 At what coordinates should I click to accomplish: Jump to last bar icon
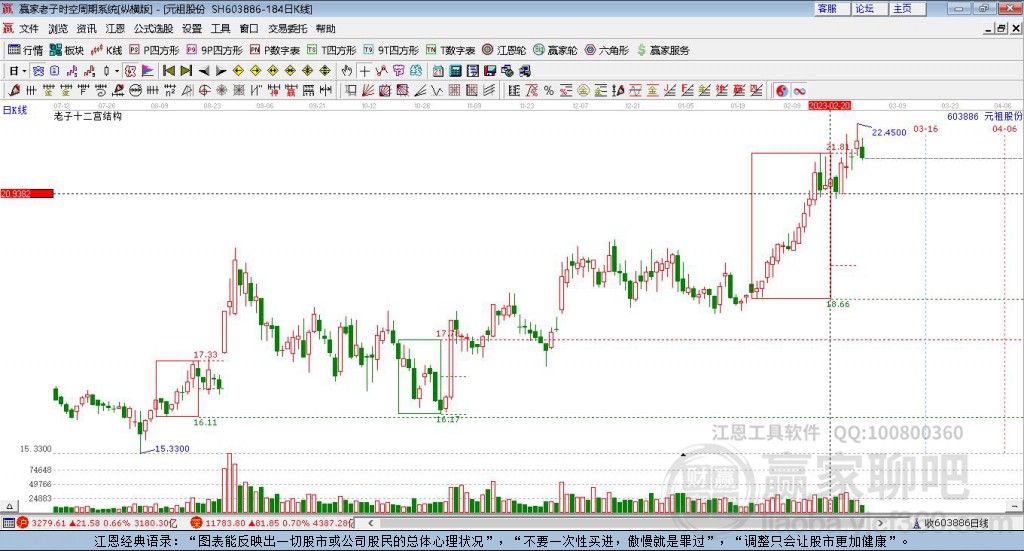click(x=186, y=71)
